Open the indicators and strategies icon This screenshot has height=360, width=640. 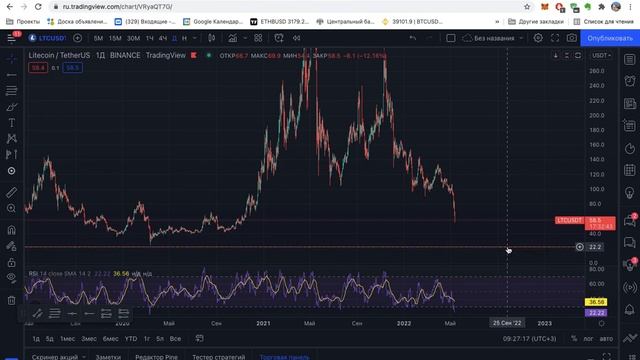click(233, 38)
